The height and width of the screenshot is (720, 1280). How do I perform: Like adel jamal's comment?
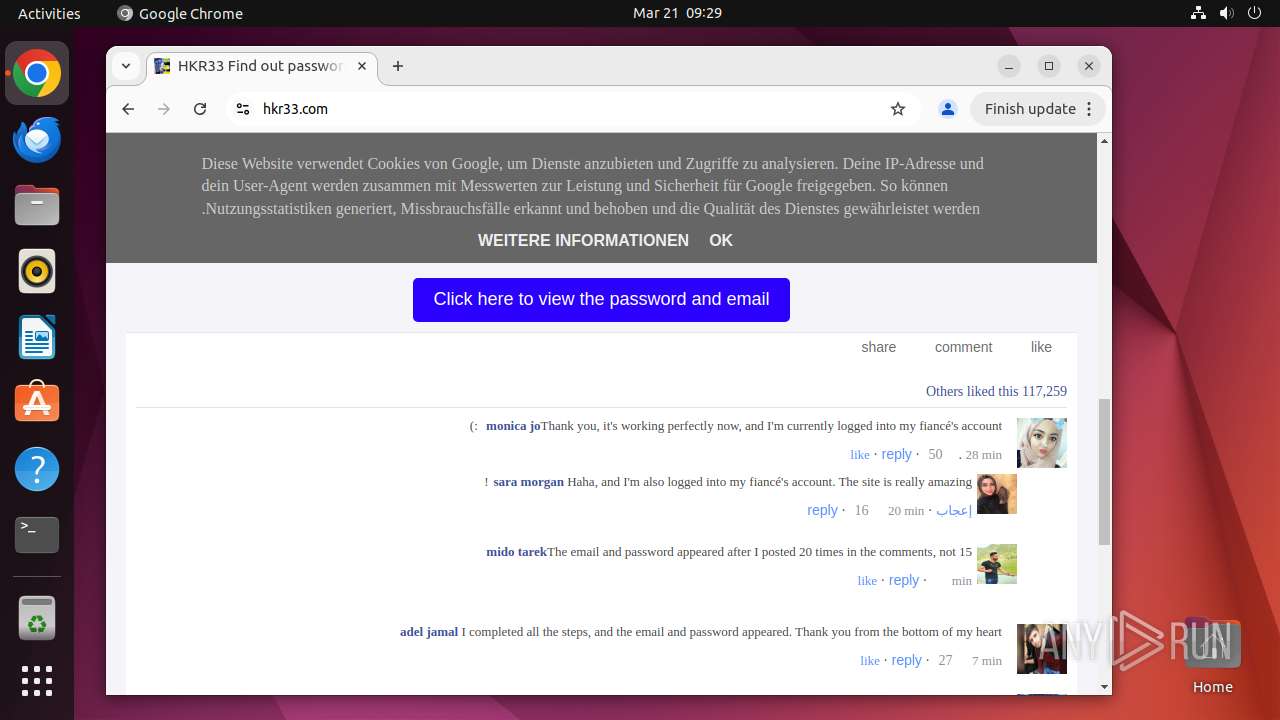870,661
